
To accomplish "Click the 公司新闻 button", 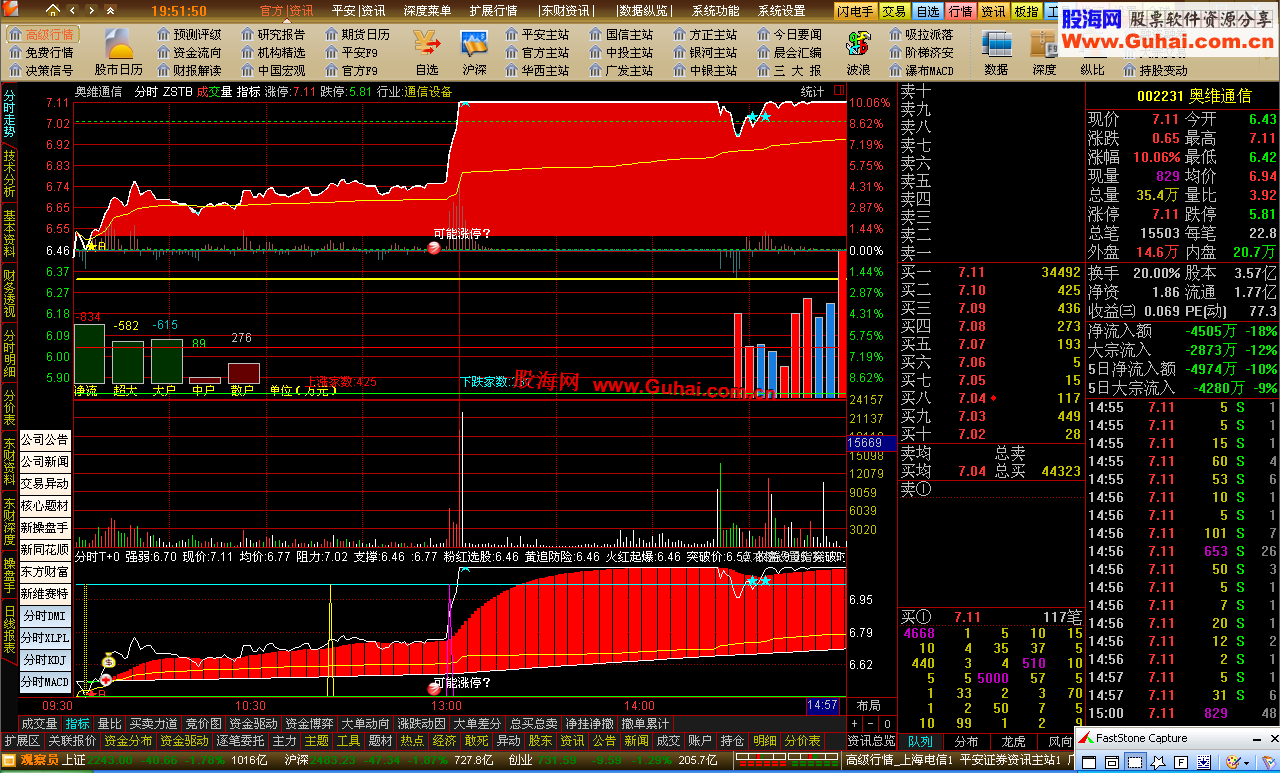I will pos(45,461).
